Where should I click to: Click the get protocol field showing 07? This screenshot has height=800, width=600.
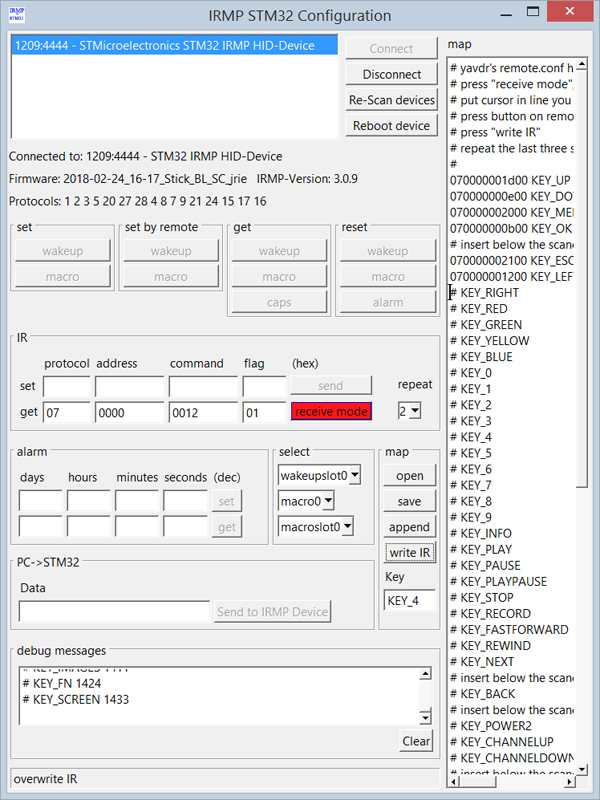[x=66, y=412]
